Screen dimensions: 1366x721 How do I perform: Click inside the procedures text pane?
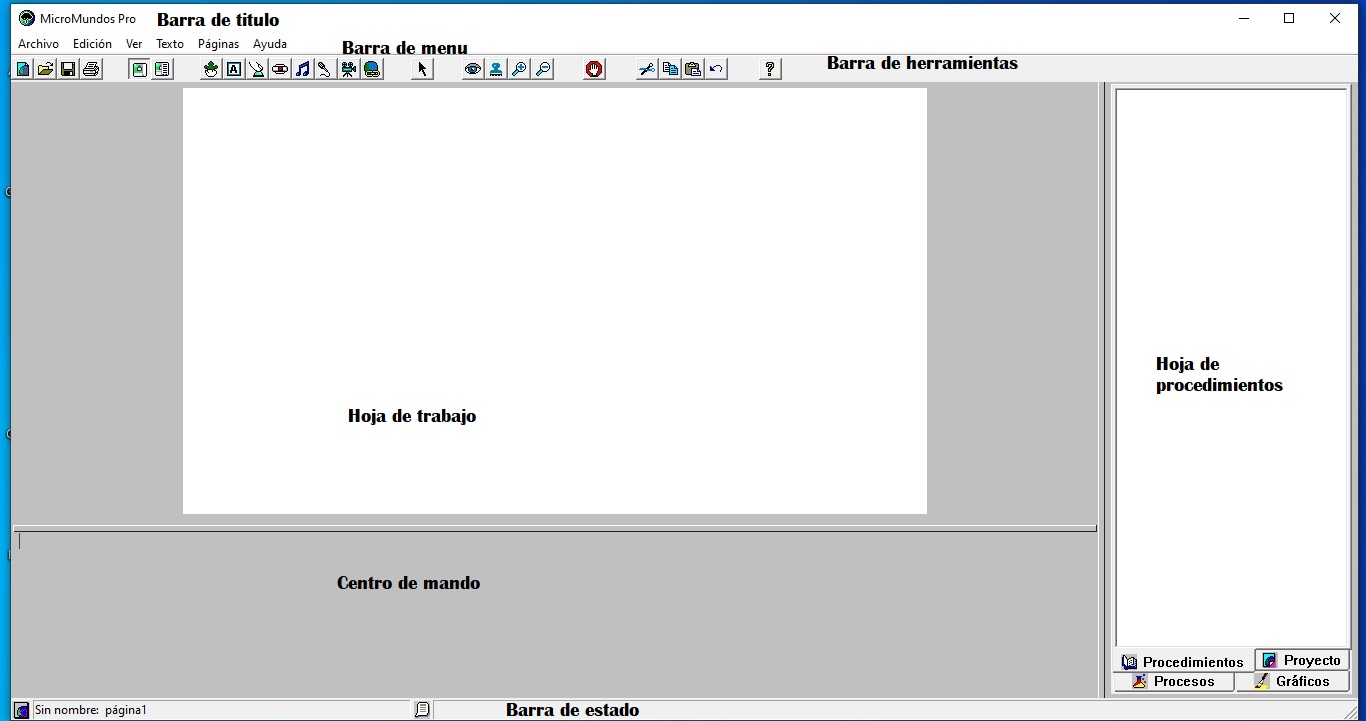pyautogui.click(x=1232, y=368)
